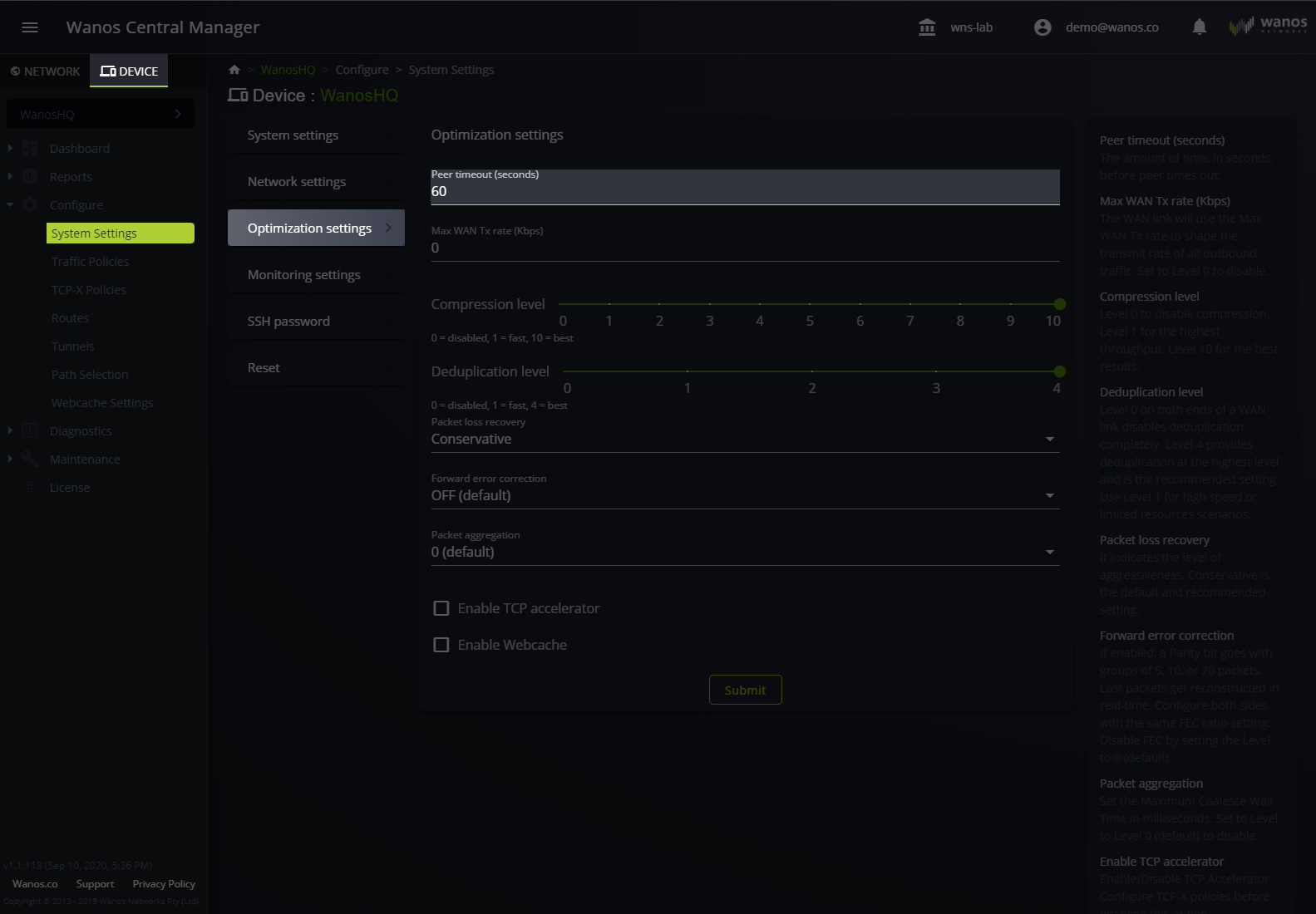Click the Dashboard sidebar icon
The width and height of the screenshot is (1316, 914).
pos(31,149)
